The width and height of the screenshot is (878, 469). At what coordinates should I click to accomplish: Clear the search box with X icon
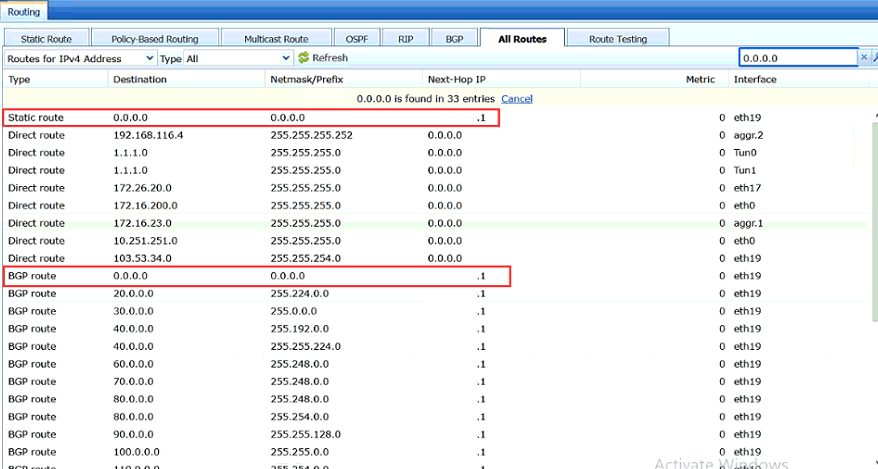pos(864,58)
